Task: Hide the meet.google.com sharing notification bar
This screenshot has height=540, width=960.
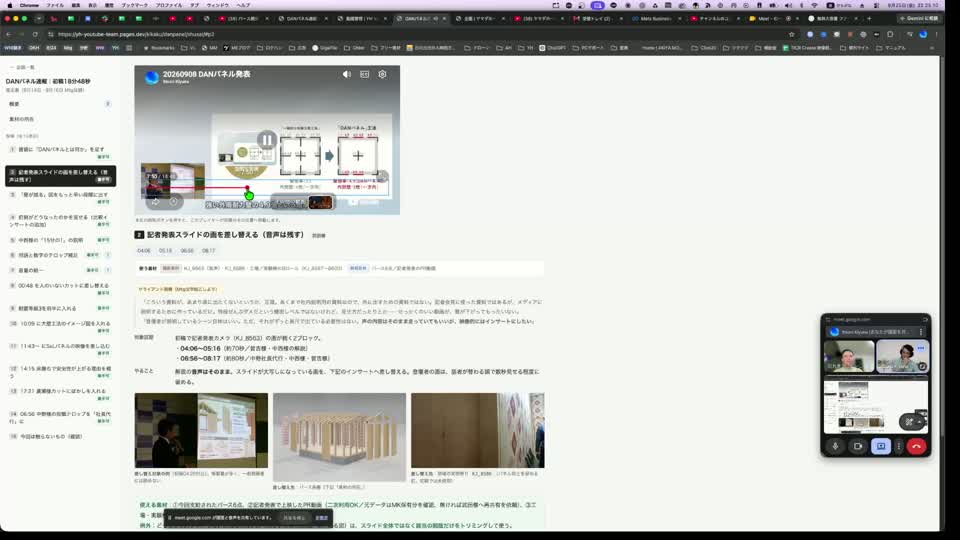Action: pyautogui.click(x=321, y=518)
